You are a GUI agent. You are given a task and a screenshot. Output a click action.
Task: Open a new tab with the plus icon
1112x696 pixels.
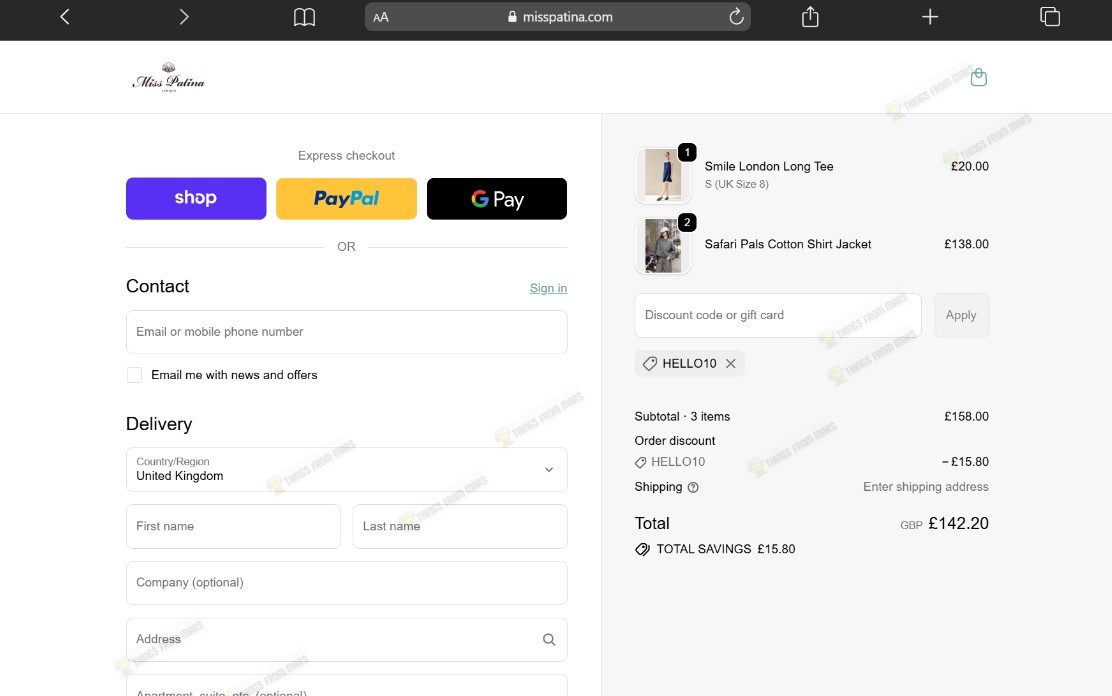click(x=930, y=16)
